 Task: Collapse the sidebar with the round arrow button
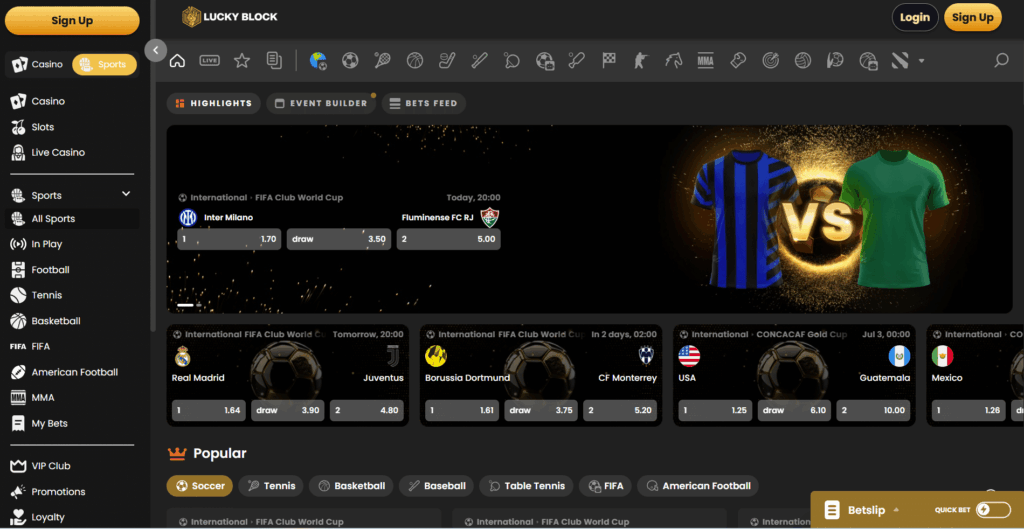click(155, 50)
